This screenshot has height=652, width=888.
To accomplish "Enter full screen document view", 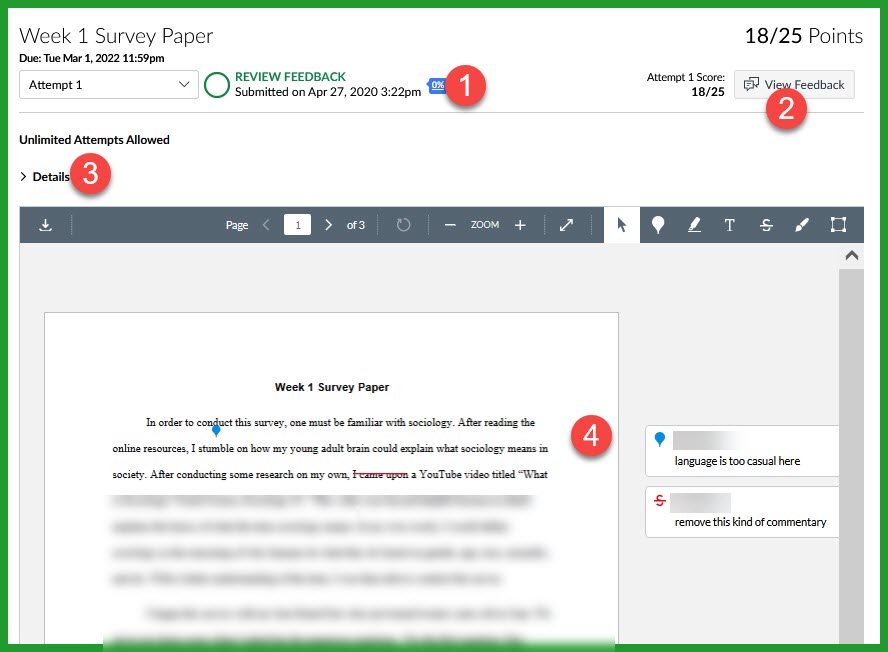I will (567, 225).
